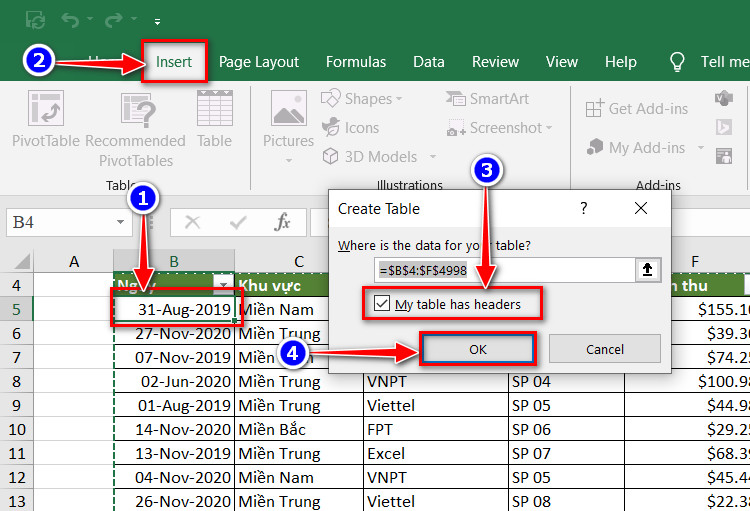Viewport: 750px width, 511px height.
Task: Open the Name Box dropdown
Action: (121, 222)
